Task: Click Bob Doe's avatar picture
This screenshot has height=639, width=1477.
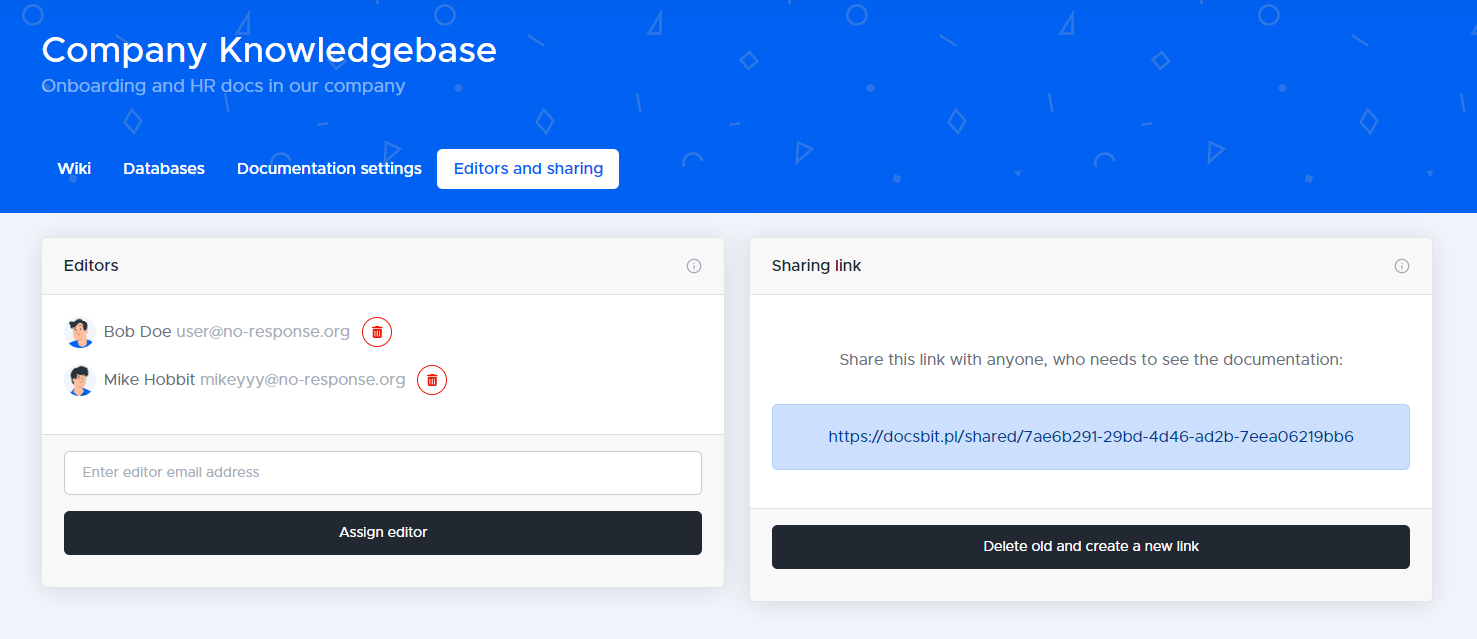Action: [80, 332]
